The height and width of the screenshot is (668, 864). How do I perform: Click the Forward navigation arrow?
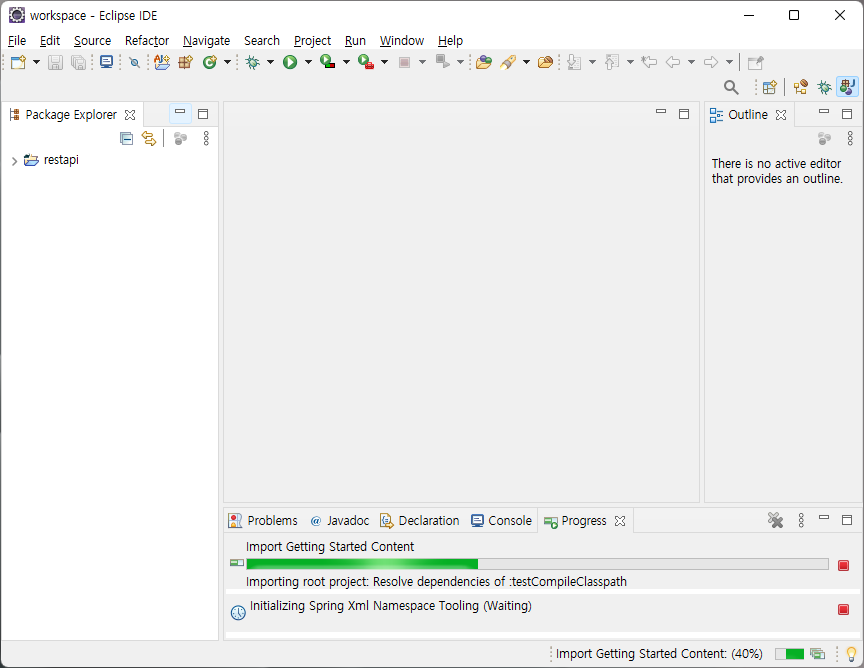pos(711,62)
